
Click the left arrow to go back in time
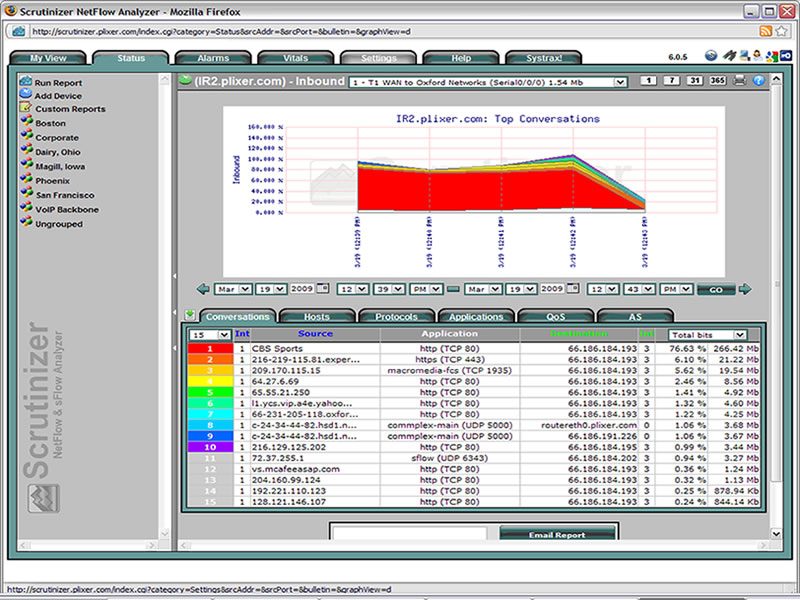(203, 289)
